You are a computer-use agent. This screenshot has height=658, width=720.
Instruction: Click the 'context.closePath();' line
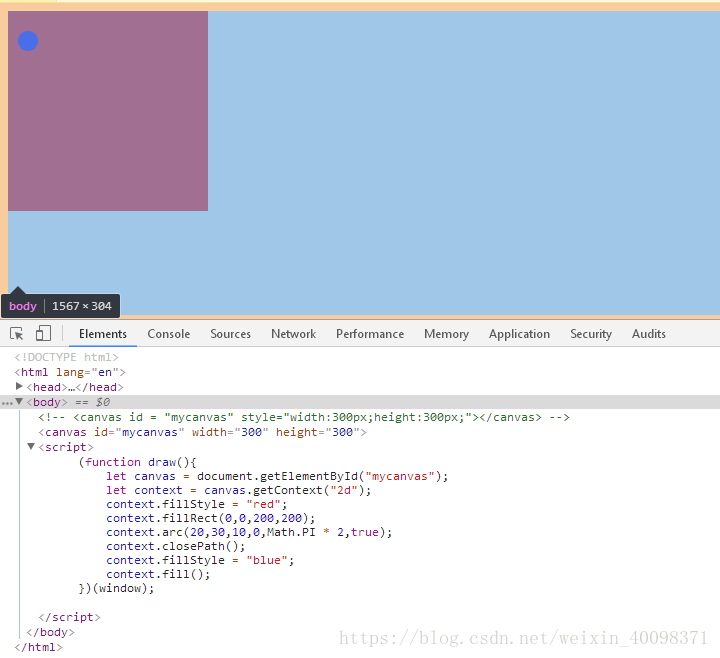(x=175, y=546)
